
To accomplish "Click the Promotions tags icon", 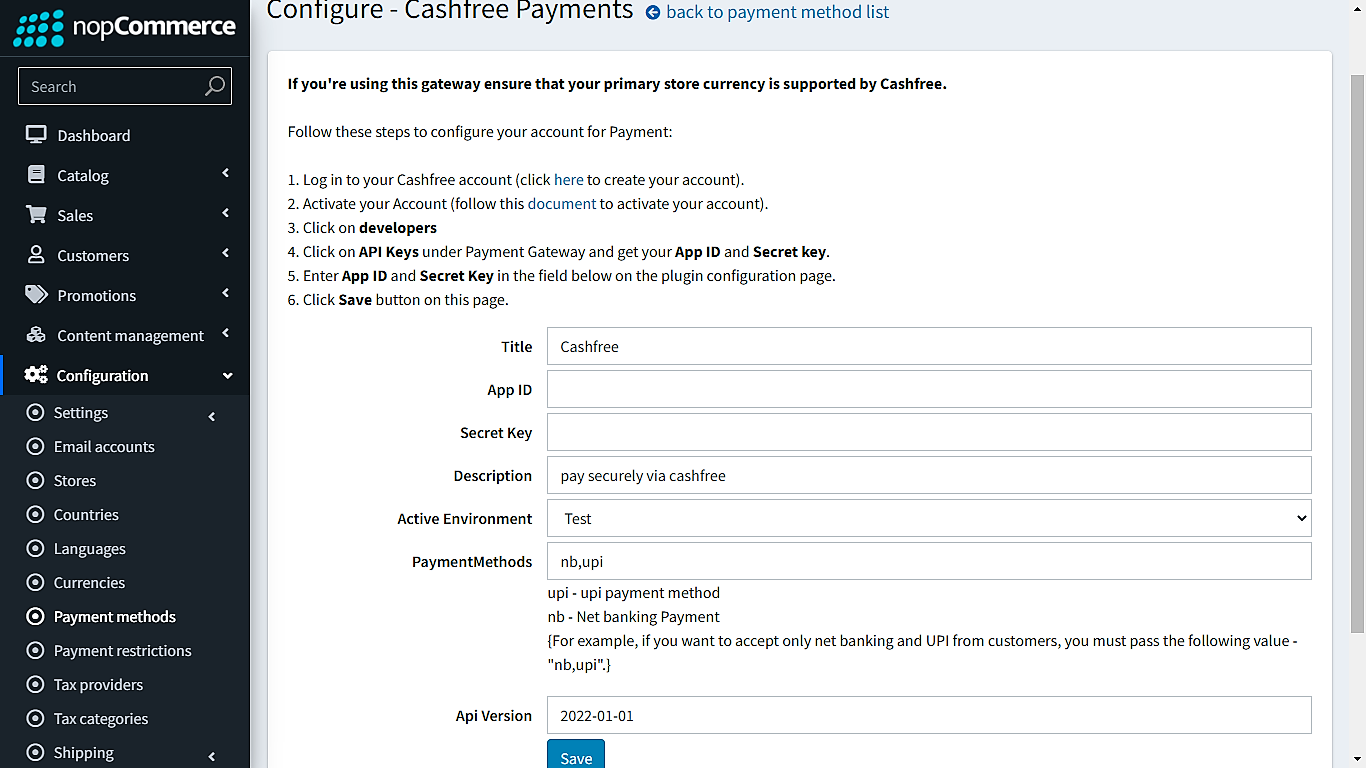I will click(x=36, y=295).
